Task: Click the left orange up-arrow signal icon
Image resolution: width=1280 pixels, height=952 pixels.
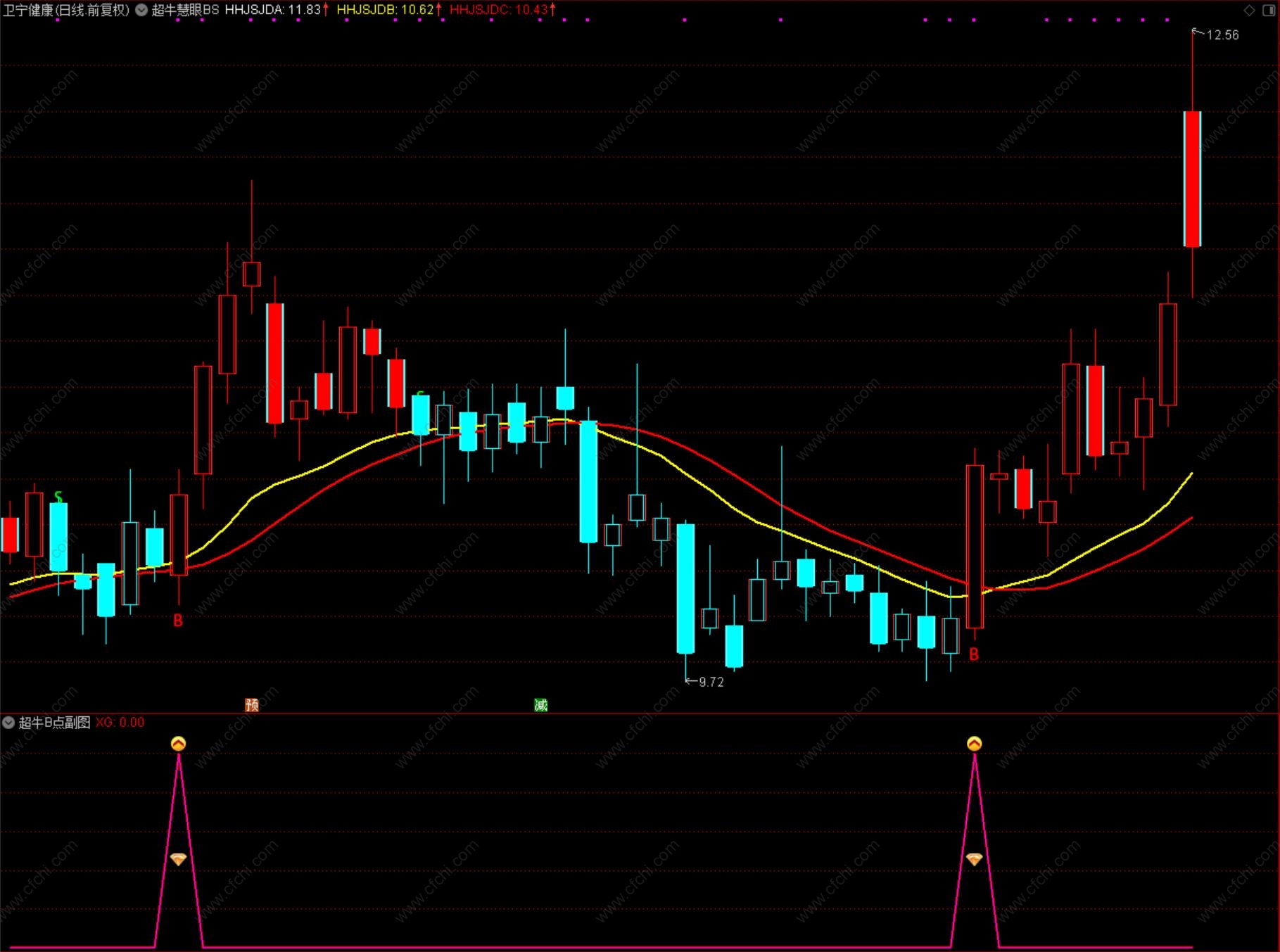Action: click(179, 744)
